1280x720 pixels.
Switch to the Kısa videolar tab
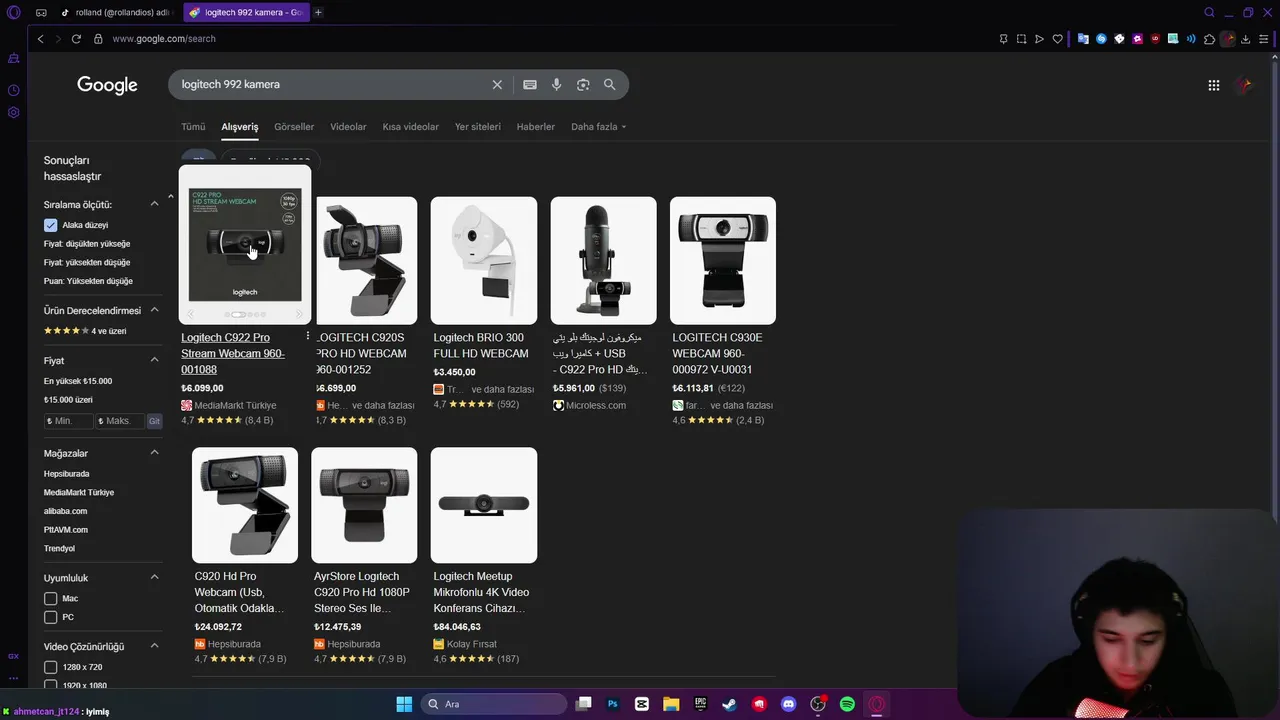(410, 127)
